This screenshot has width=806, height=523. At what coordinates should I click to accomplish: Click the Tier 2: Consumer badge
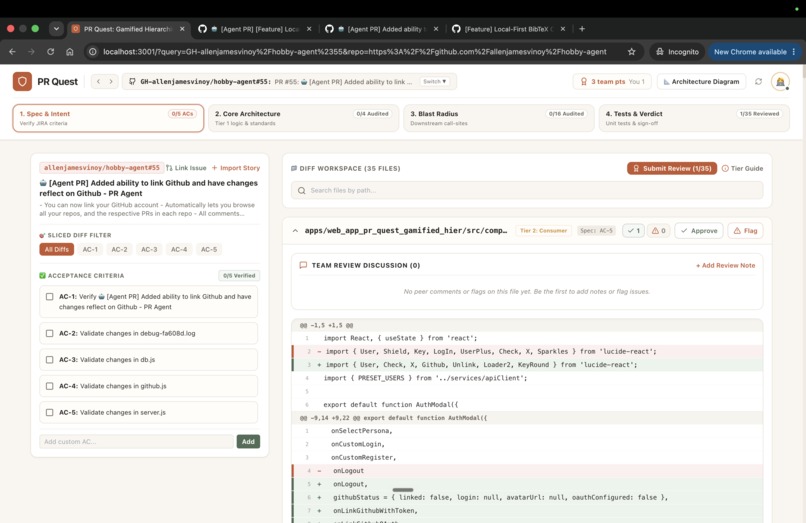click(543, 231)
